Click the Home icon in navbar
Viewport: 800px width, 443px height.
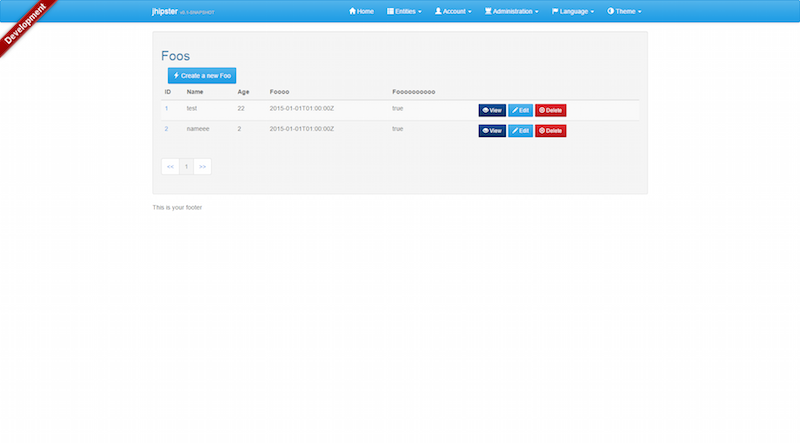tap(352, 11)
